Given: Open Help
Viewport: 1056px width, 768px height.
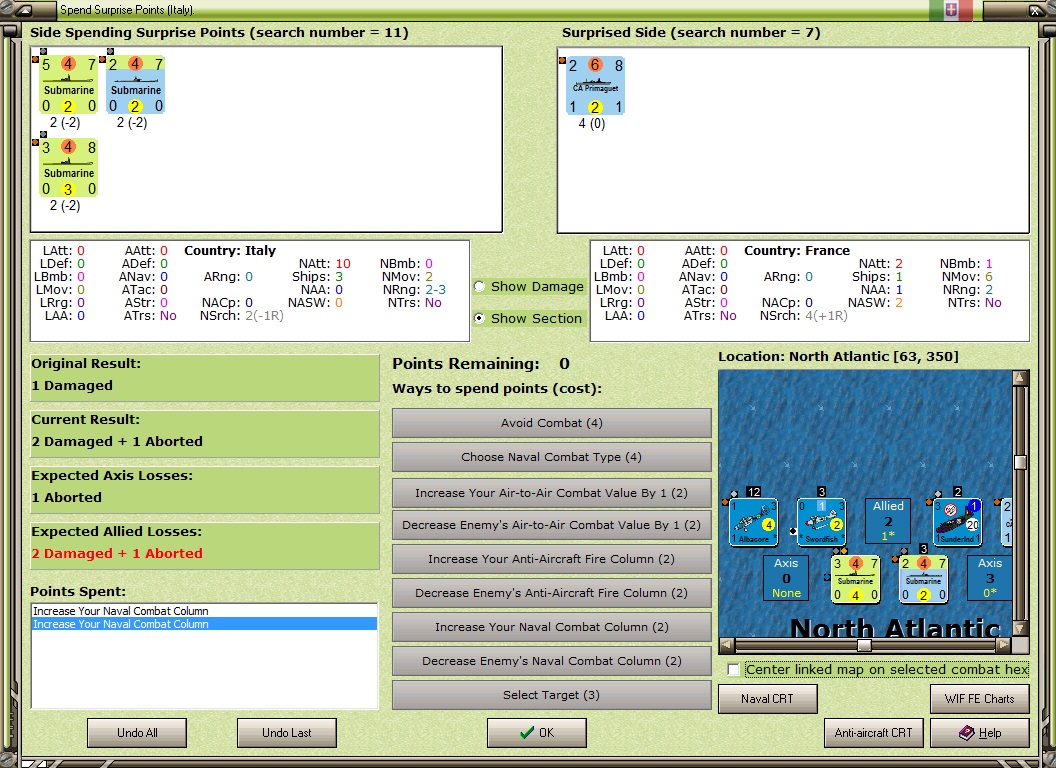Looking at the screenshot, I should (980, 732).
